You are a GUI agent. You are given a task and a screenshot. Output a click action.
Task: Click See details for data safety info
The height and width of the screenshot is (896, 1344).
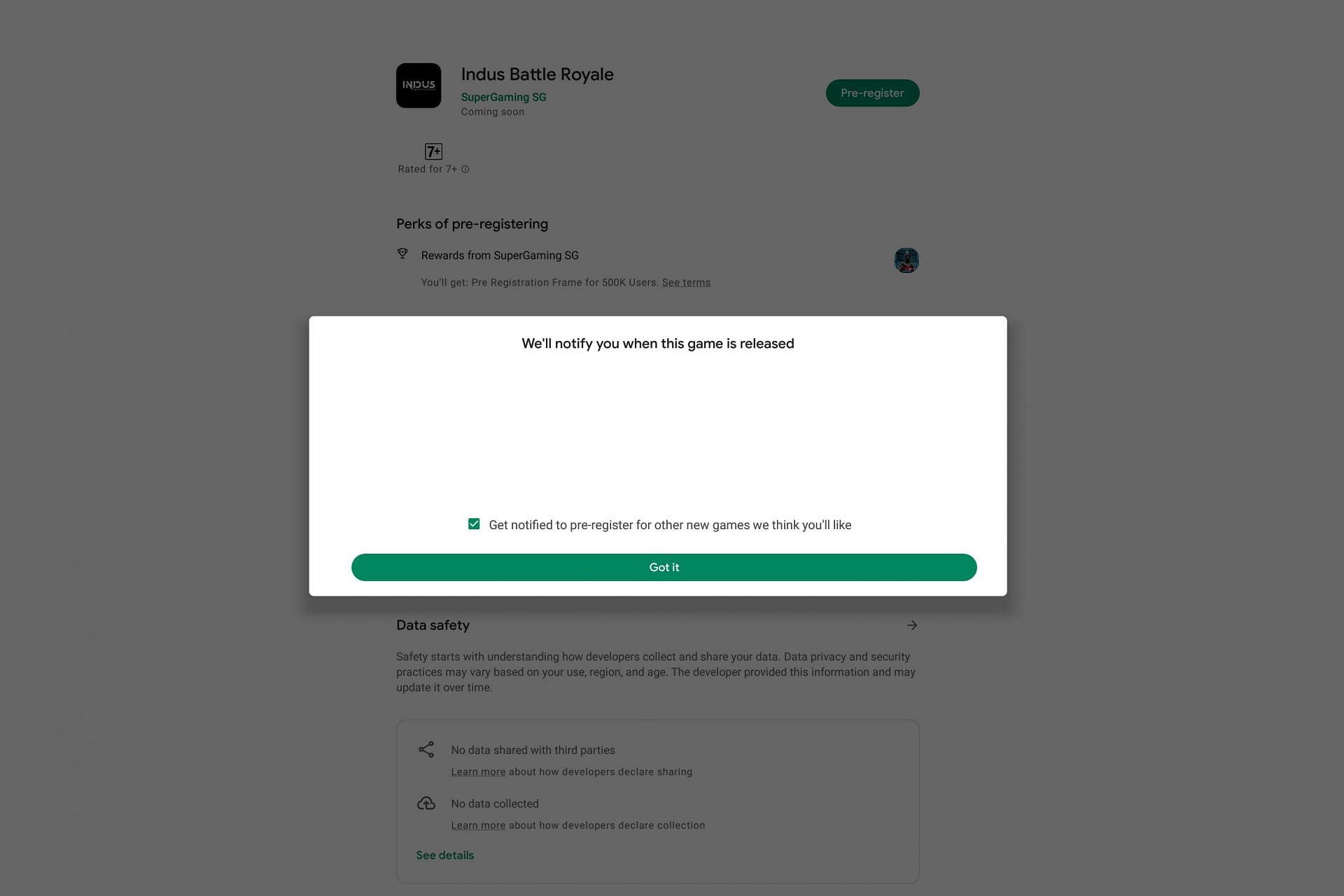444,855
